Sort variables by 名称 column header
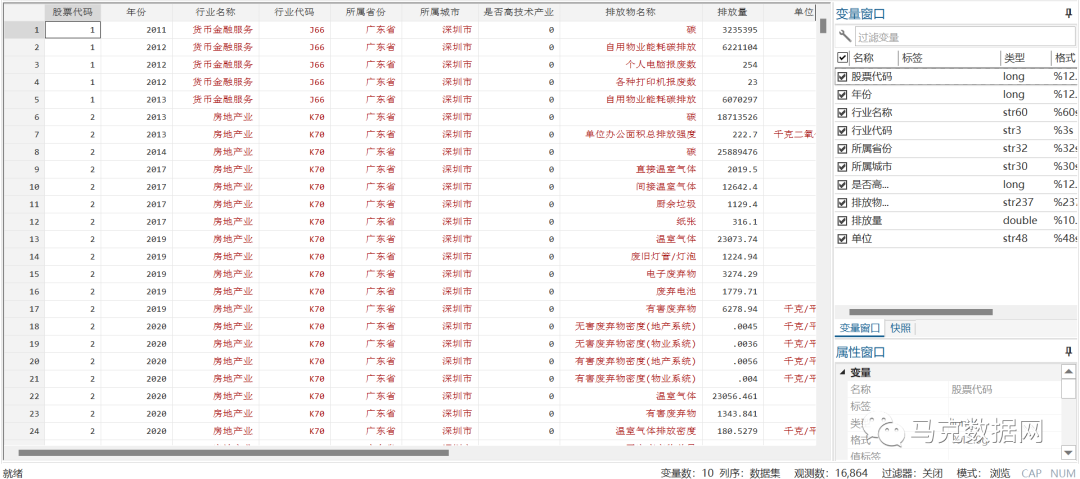This screenshot has width=1080, height=479. tap(874, 58)
